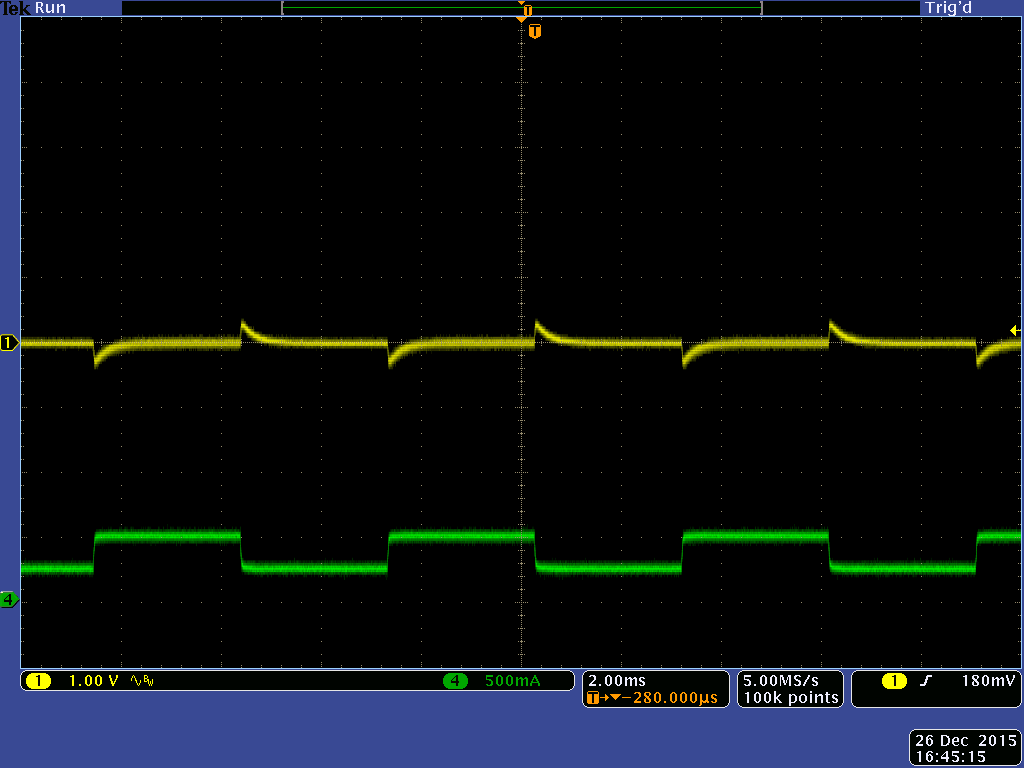Click the 16:45:15 time readout

tap(950, 757)
